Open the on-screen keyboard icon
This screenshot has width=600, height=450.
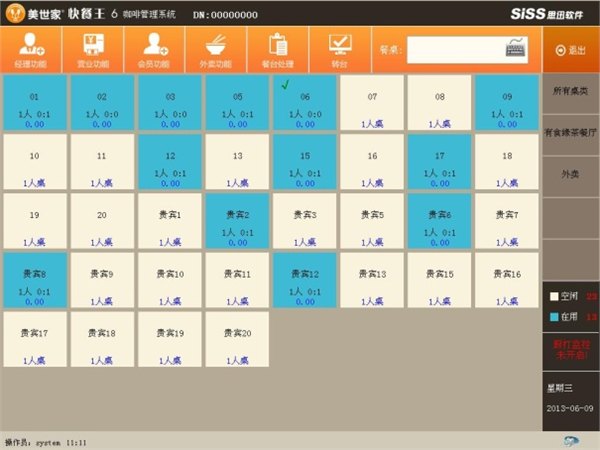click(516, 50)
